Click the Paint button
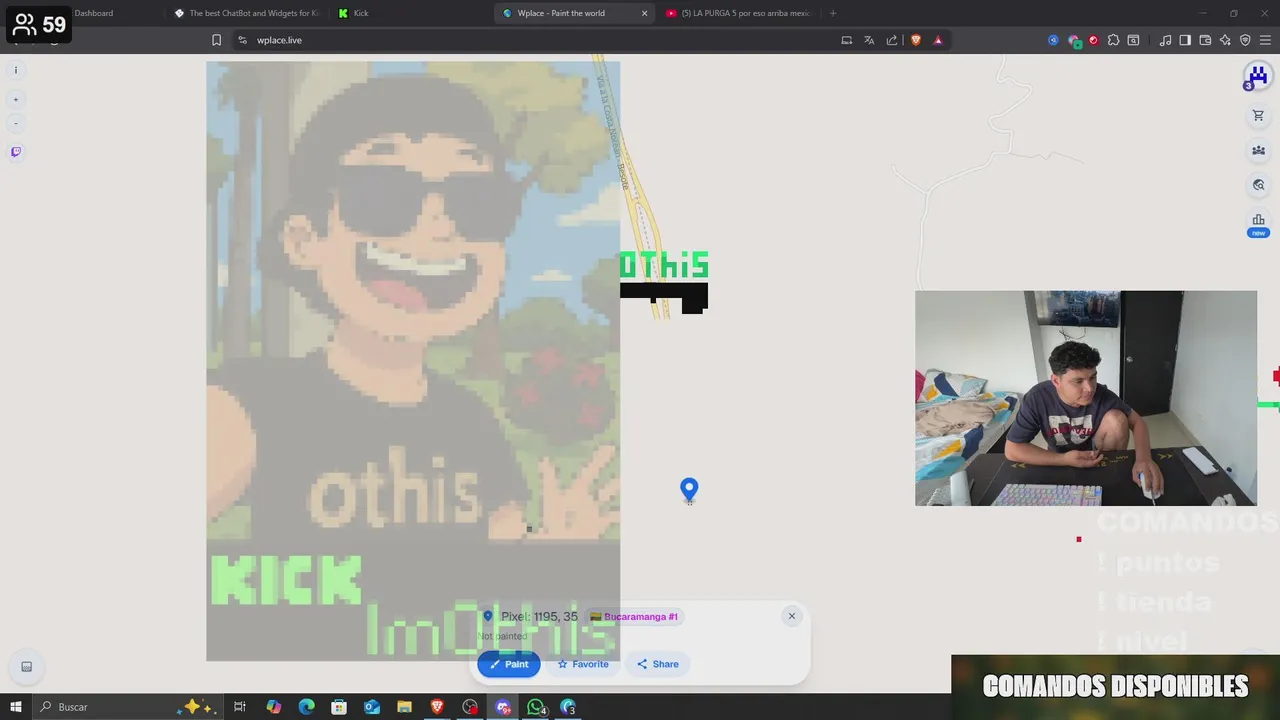 pos(509,664)
